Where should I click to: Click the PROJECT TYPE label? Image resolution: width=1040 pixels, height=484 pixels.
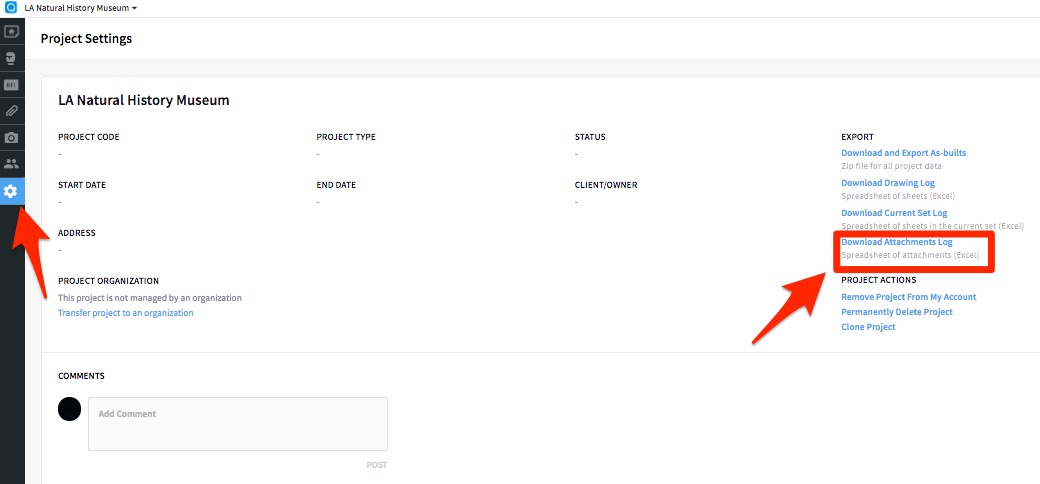[346, 137]
